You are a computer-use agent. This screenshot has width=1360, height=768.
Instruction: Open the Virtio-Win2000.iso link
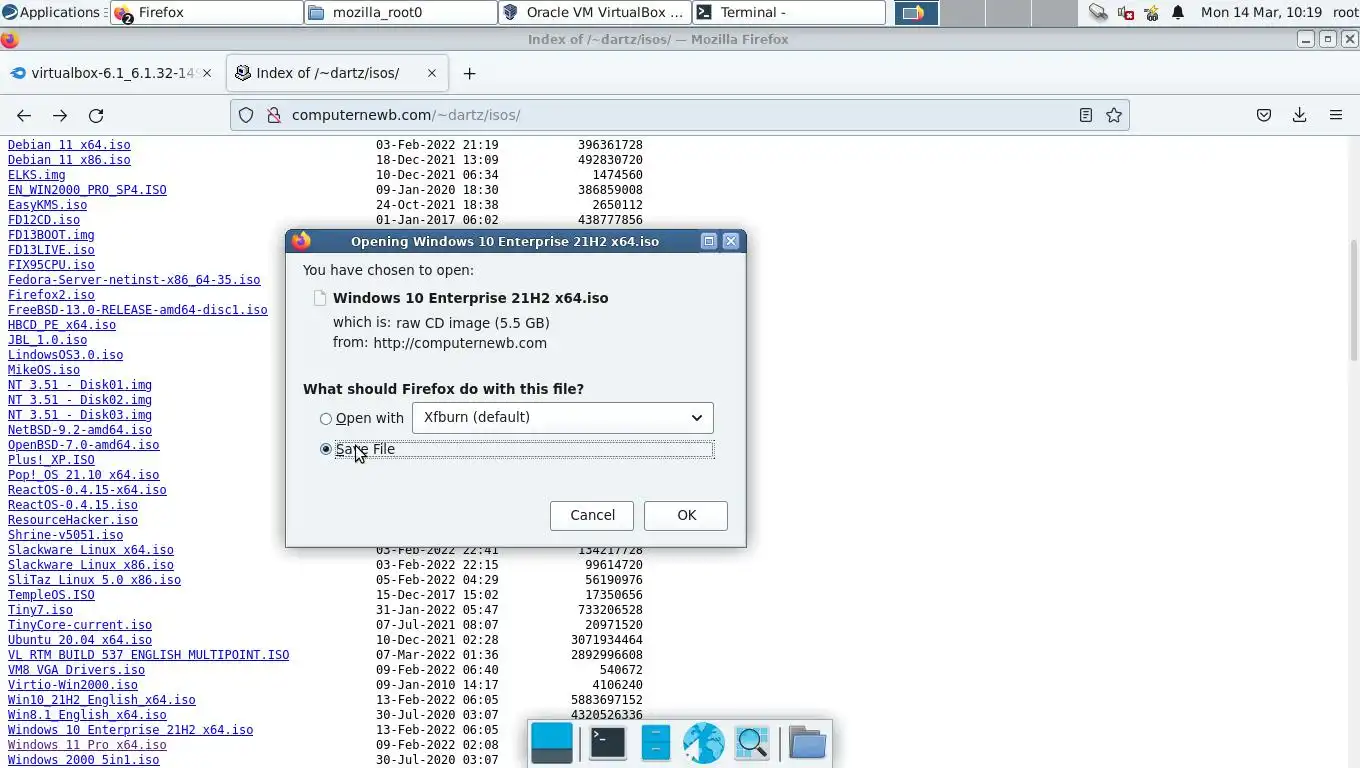tap(73, 685)
